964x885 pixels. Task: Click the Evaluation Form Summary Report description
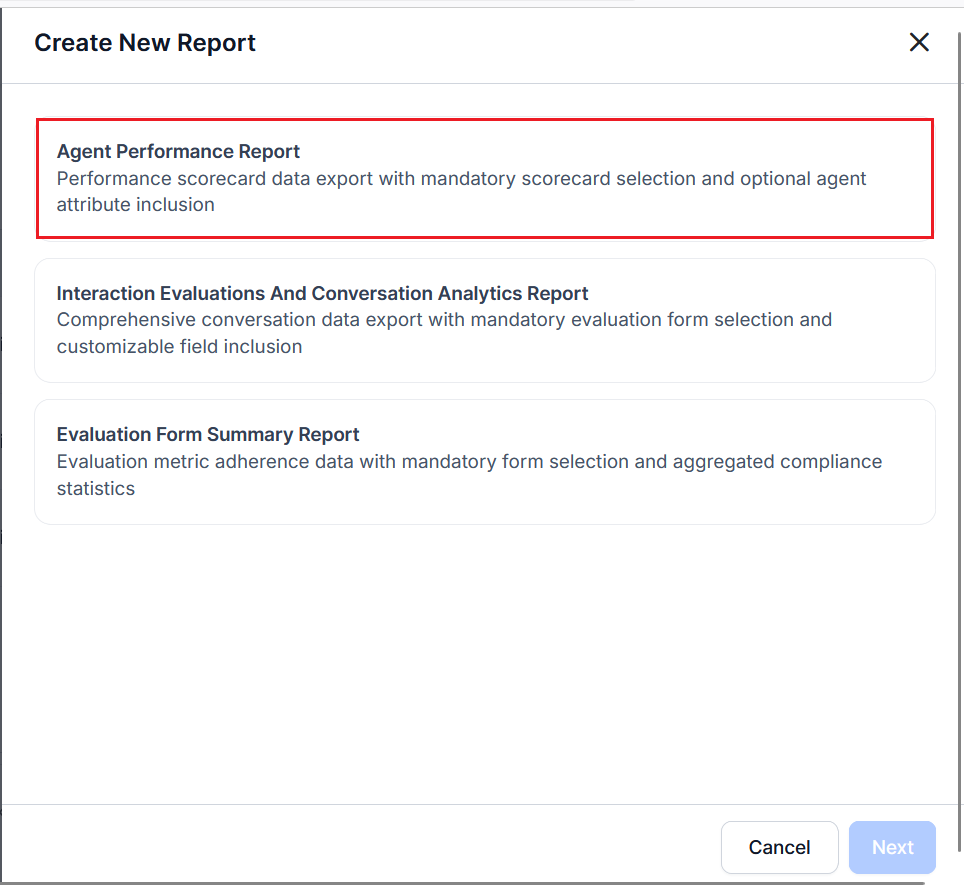click(468, 475)
